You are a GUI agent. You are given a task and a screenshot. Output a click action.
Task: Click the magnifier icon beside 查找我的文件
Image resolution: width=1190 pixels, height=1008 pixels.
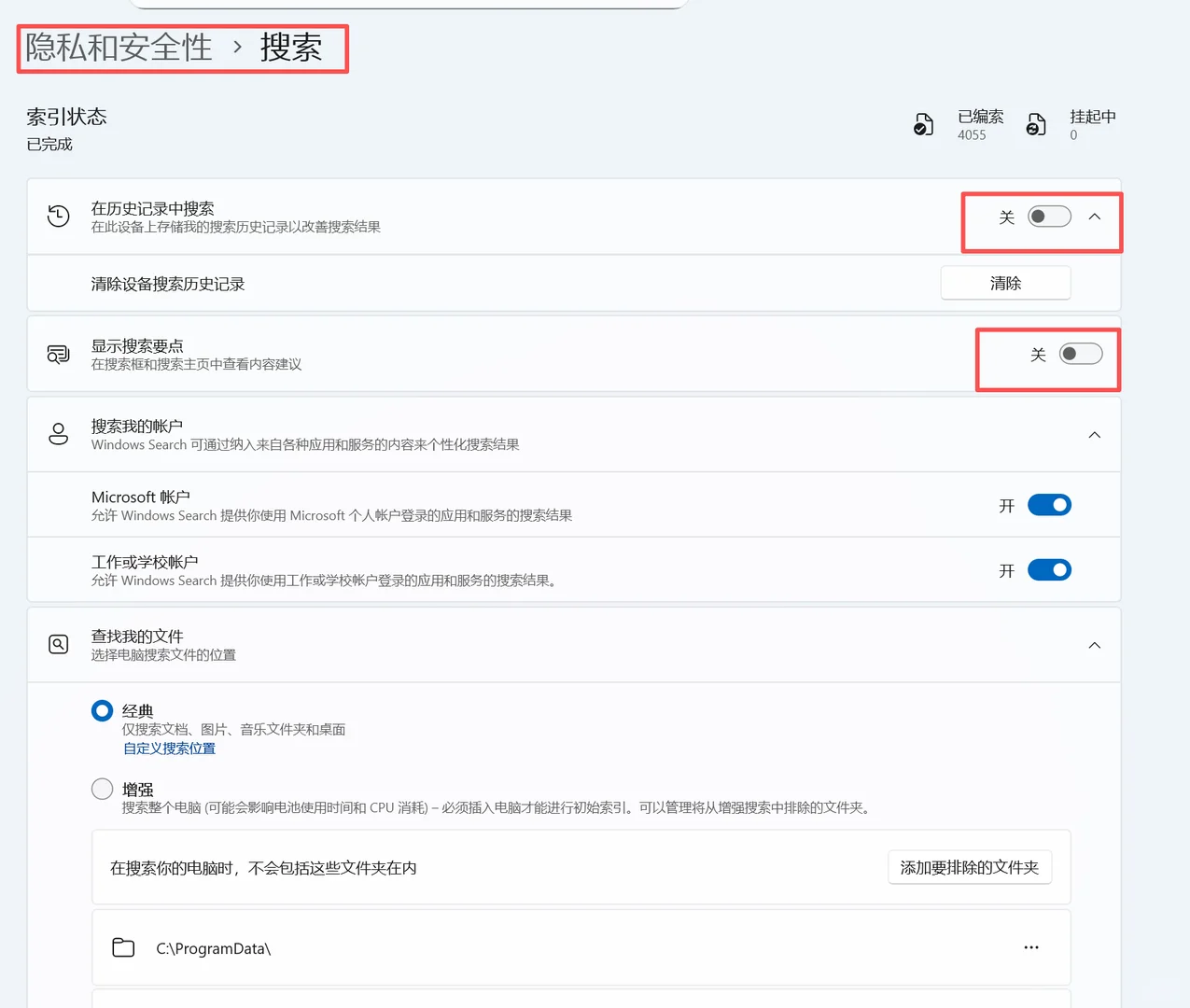[x=58, y=644]
